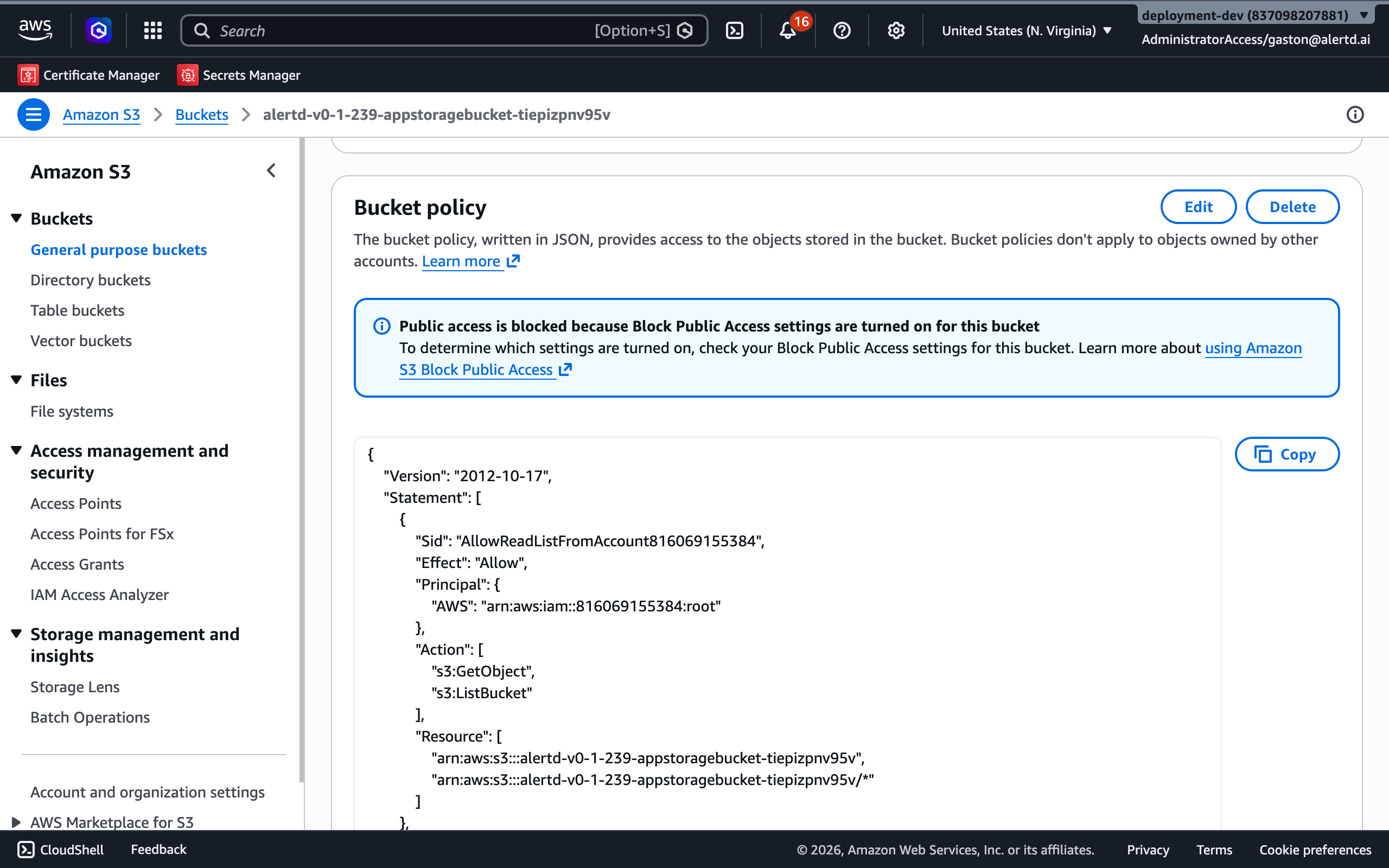Click the Feedback link in footer

[x=158, y=849]
